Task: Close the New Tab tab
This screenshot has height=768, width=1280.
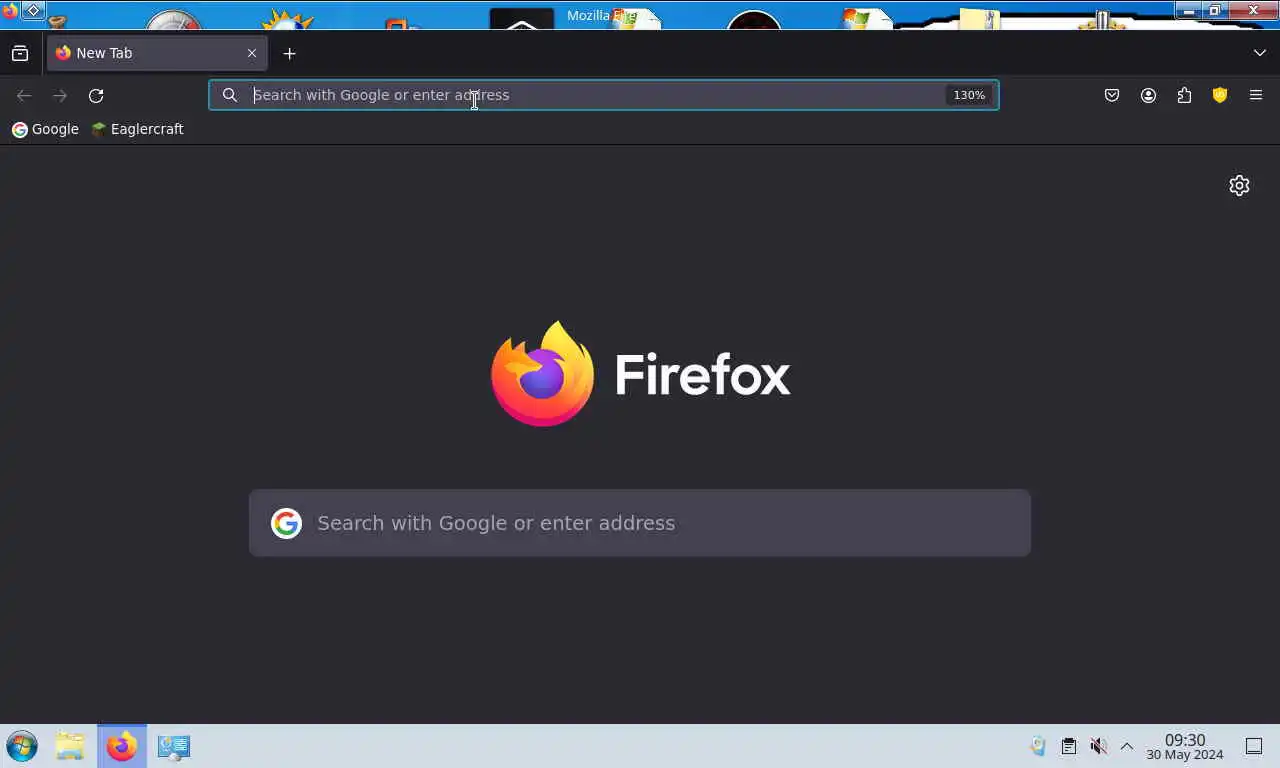Action: click(x=252, y=53)
